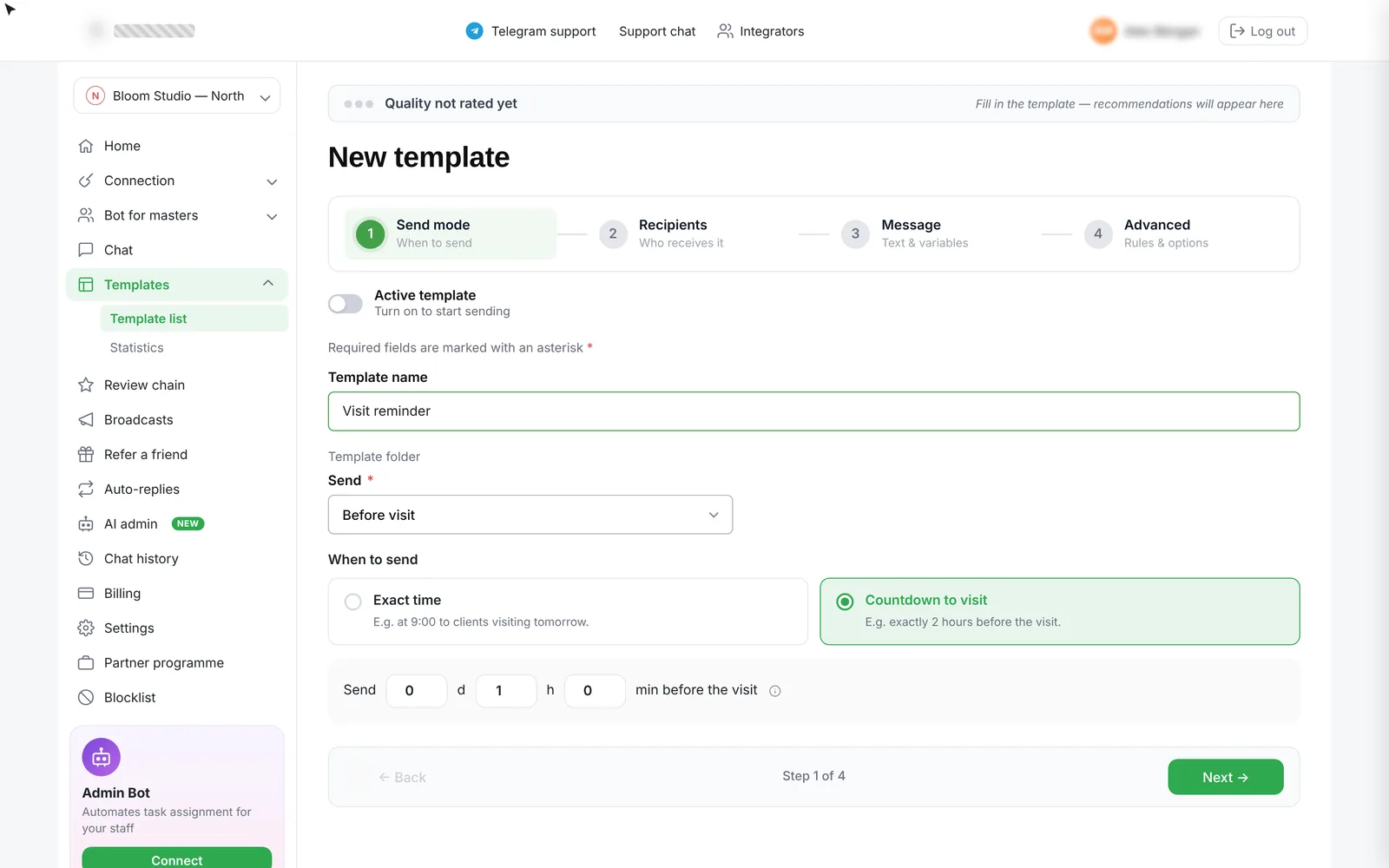
Task: Go to step 4 Advanced
Action: pyautogui.click(x=1147, y=233)
